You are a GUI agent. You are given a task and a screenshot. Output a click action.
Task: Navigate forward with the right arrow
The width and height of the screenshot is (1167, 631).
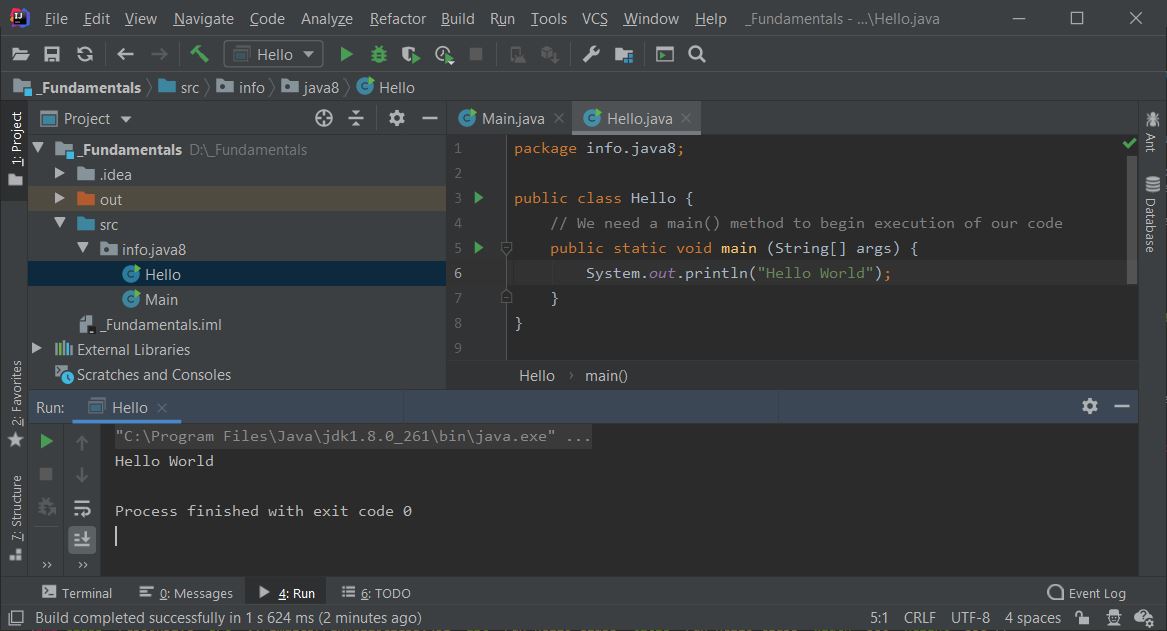click(x=159, y=54)
